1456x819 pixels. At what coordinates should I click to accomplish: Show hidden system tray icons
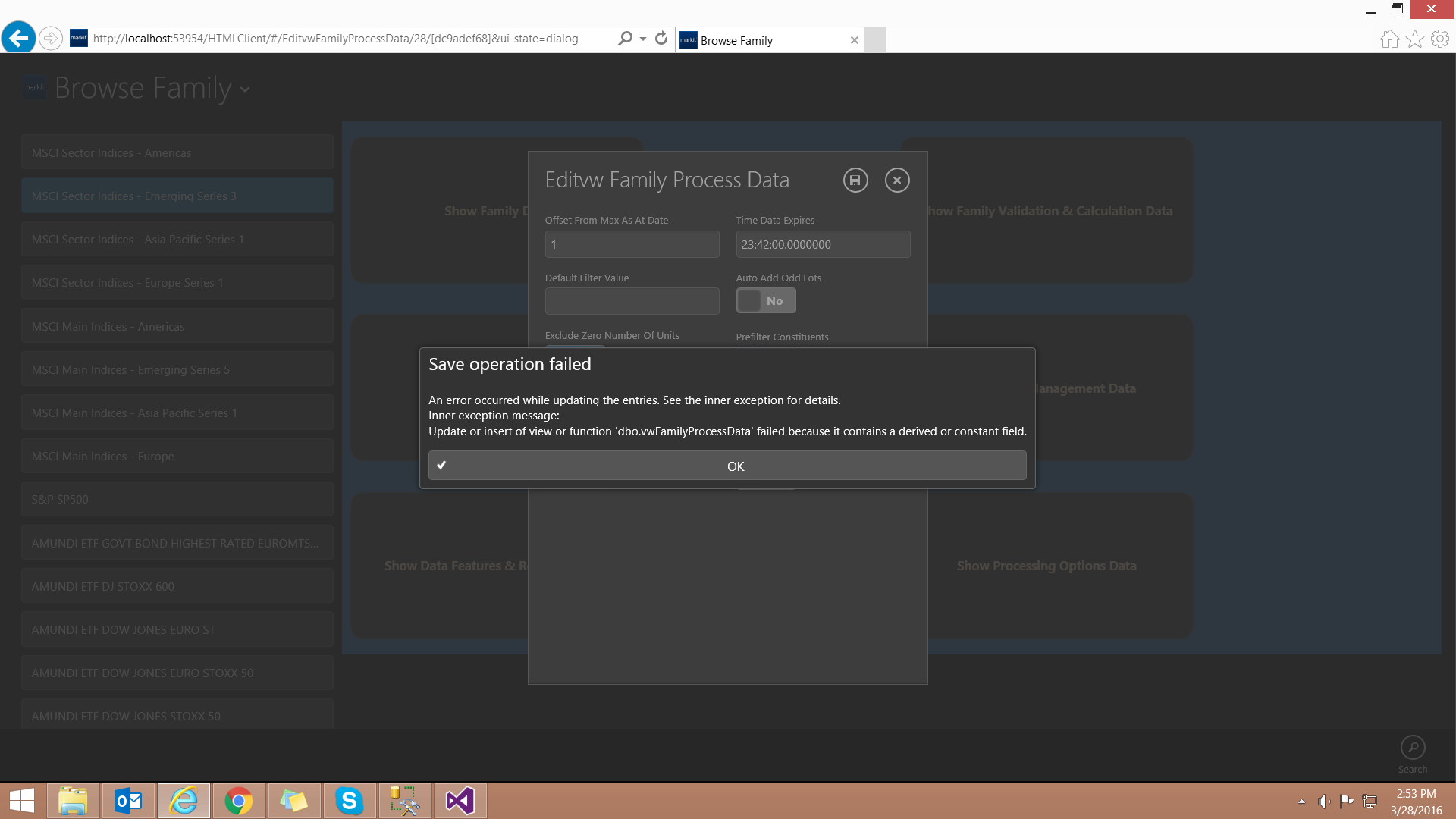pos(1301,802)
